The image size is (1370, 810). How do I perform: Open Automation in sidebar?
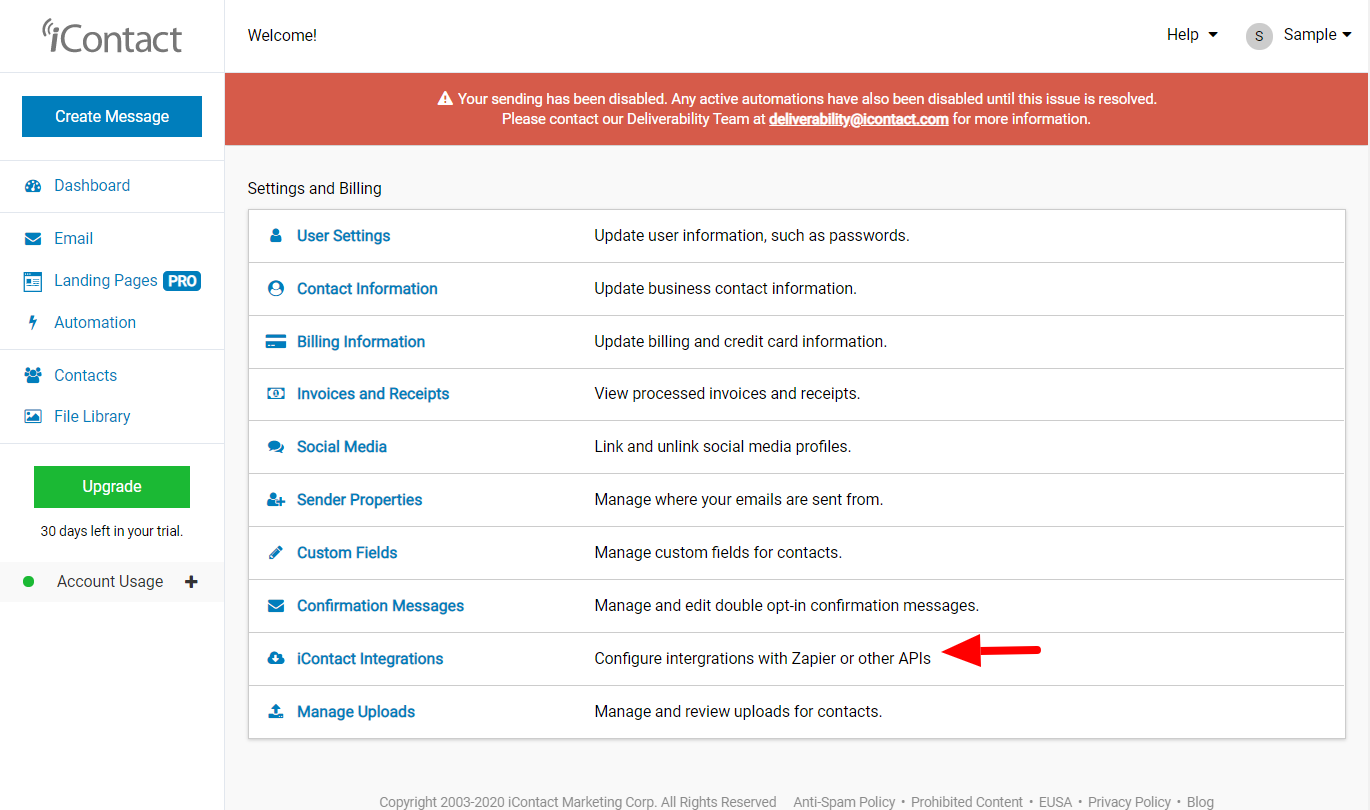click(95, 323)
